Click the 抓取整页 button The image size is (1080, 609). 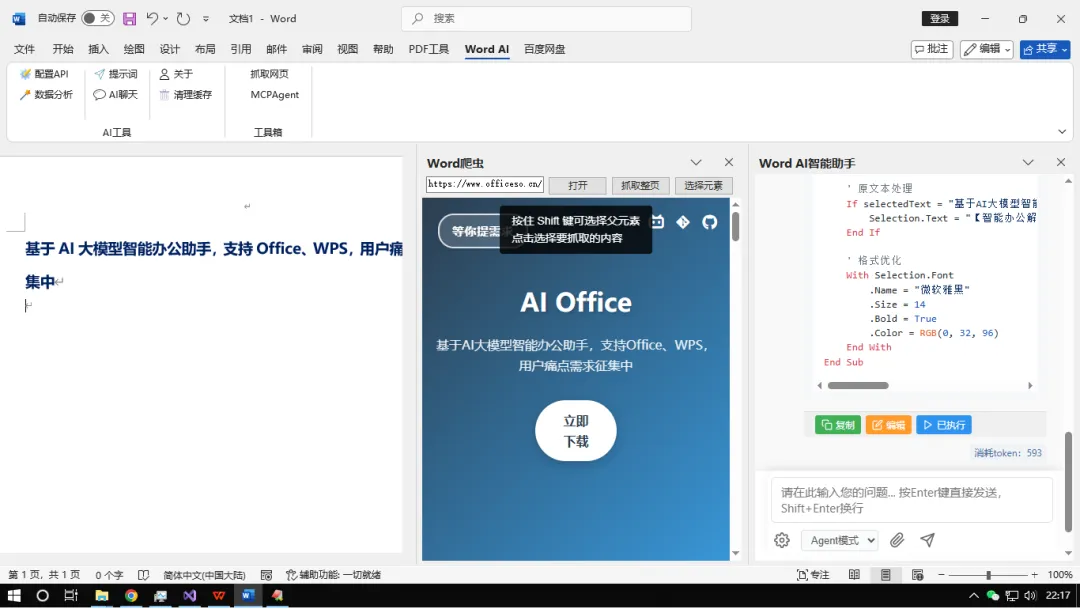click(640, 185)
